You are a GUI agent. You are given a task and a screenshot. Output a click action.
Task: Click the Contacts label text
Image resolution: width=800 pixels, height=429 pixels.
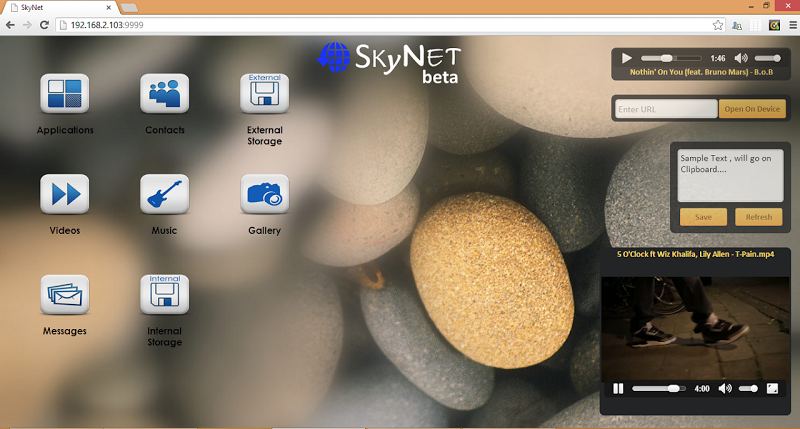coord(165,130)
